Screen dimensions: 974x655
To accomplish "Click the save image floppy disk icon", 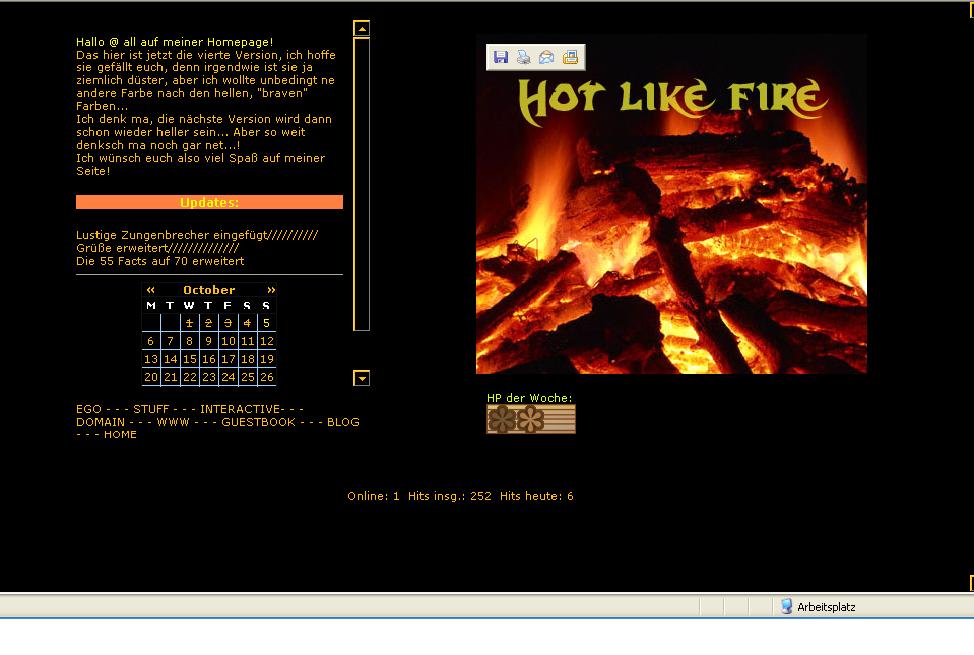I will [x=501, y=58].
